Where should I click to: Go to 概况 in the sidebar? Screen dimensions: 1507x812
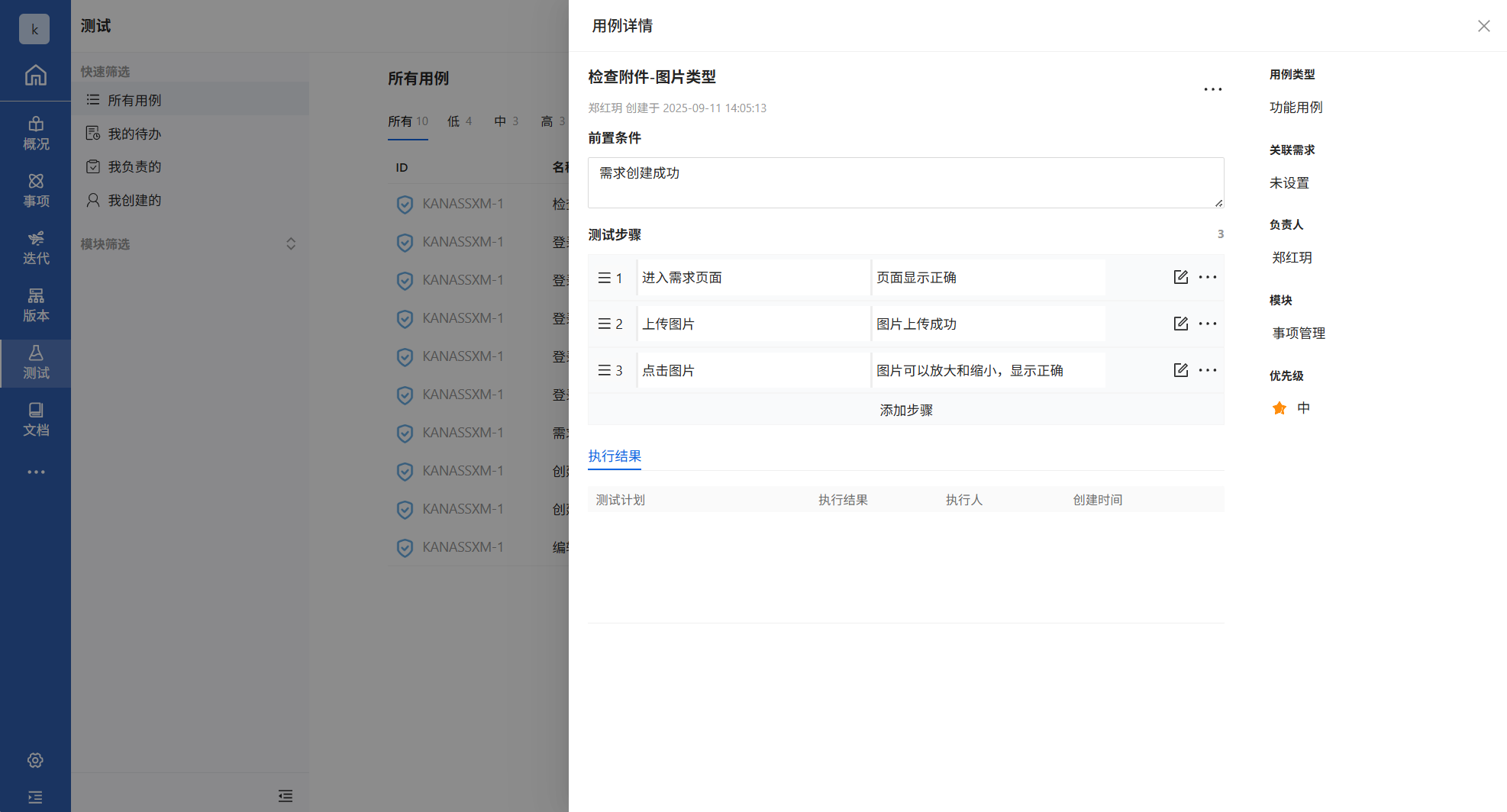point(35,134)
